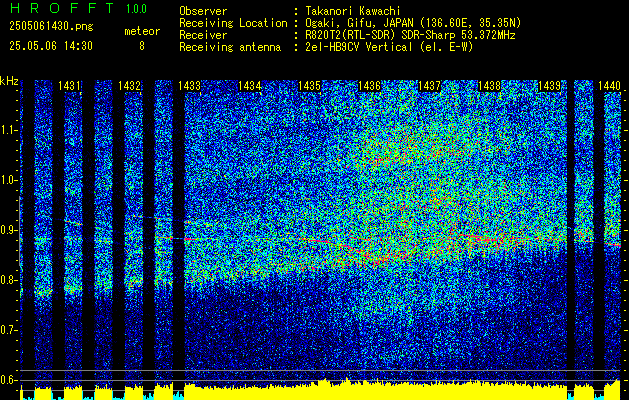This screenshot has height=400, width=629.
Task: Click receiver R820T2(RTL-SDR) SDR-Sharp 53.372MHz text
Action: pyautogui.click(x=410, y=35)
